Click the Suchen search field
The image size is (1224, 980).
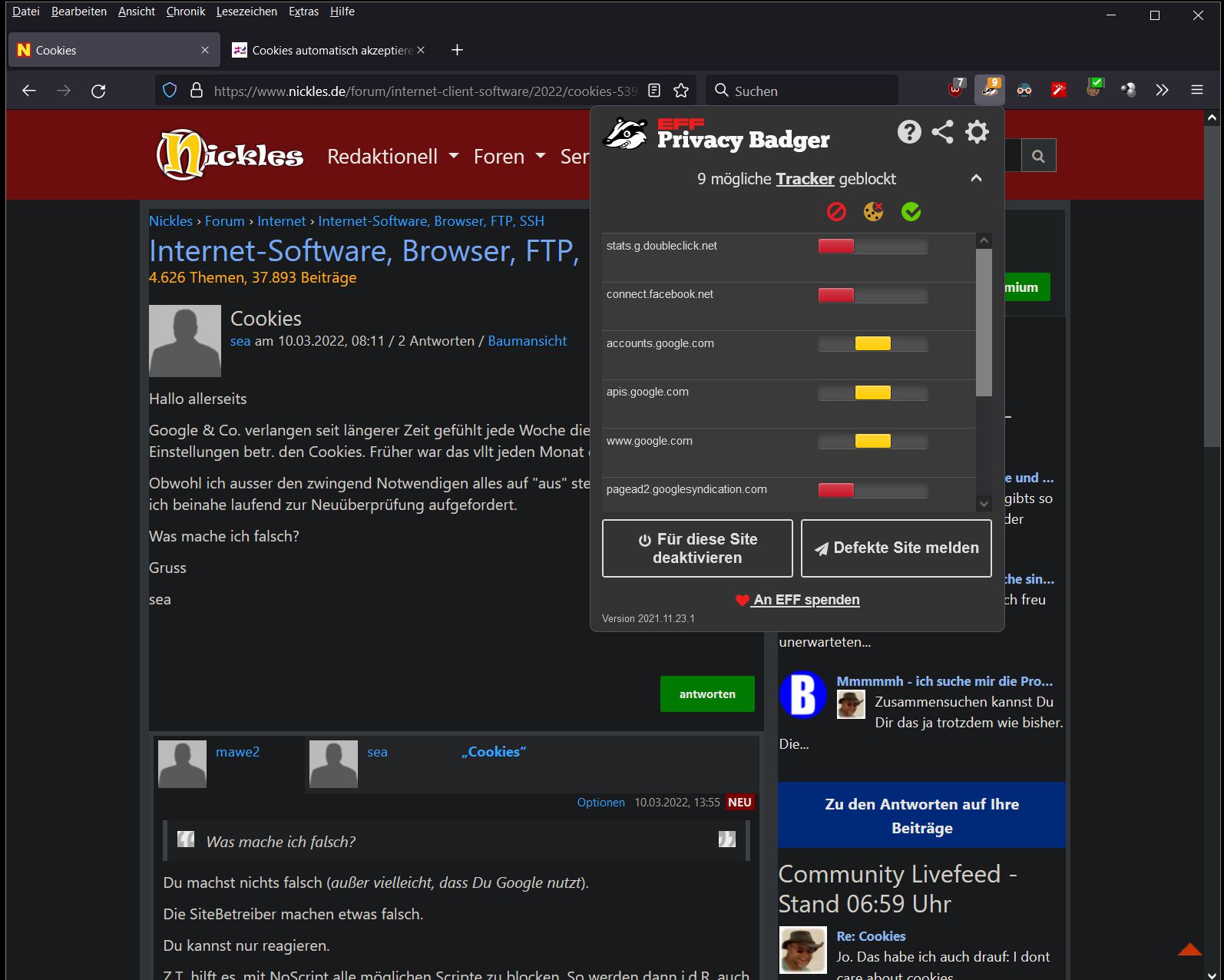click(801, 91)
